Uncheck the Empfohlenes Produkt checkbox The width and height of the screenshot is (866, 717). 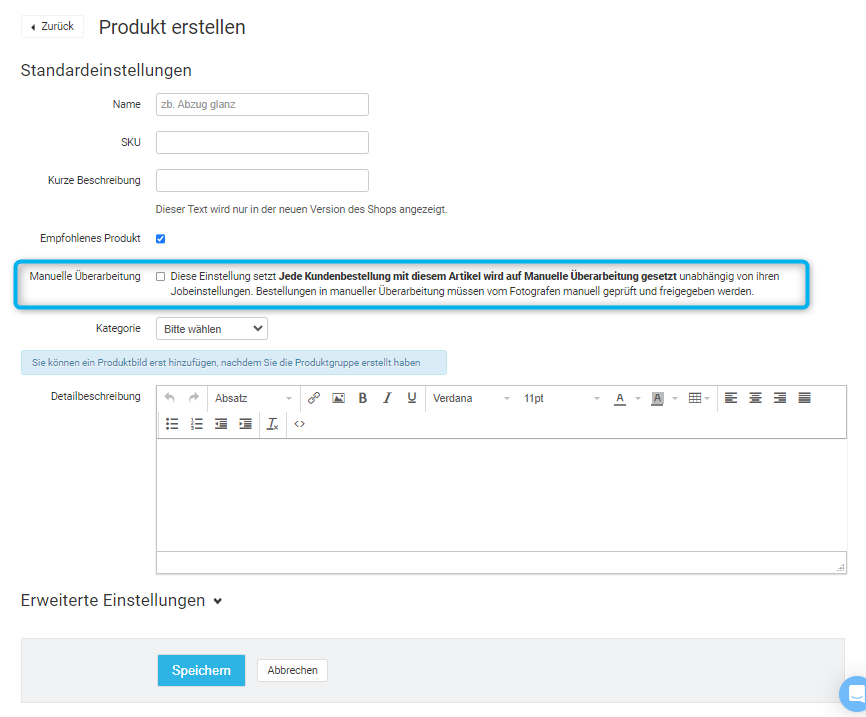click(x=161, y=239)
